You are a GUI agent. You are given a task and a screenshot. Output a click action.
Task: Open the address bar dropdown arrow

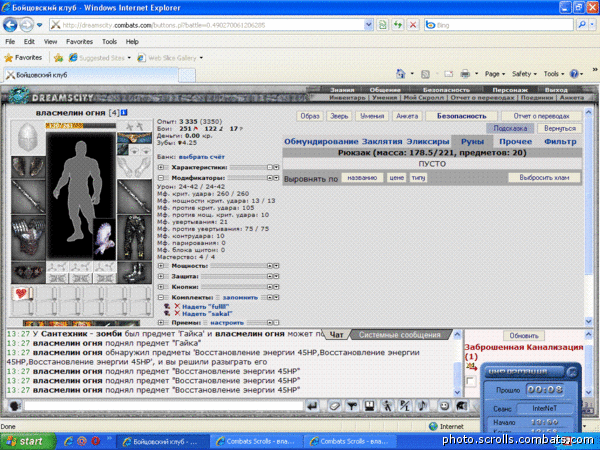coord(368,25)
